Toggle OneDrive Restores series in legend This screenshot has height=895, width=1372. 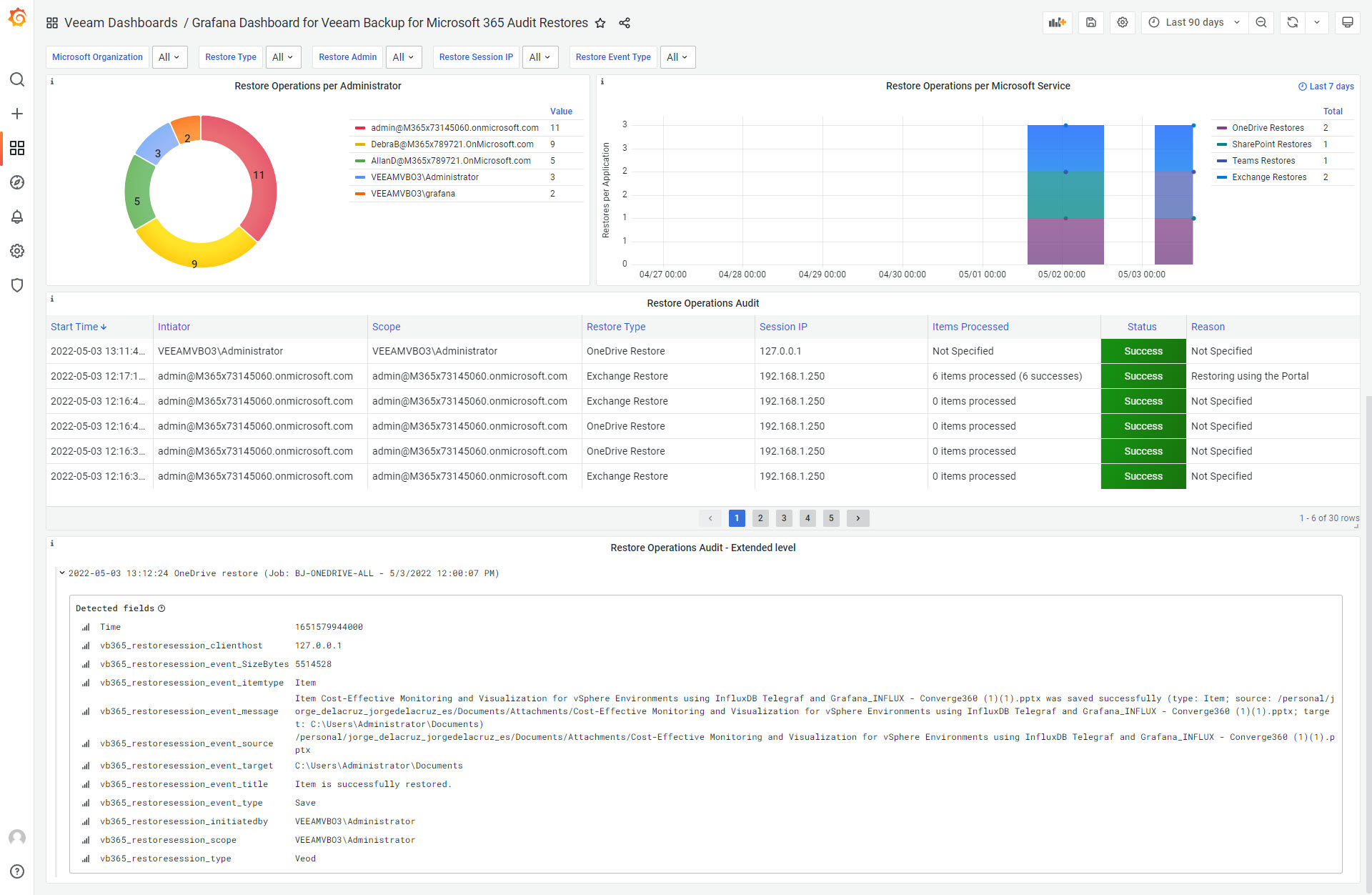(x=1268, y=128)
